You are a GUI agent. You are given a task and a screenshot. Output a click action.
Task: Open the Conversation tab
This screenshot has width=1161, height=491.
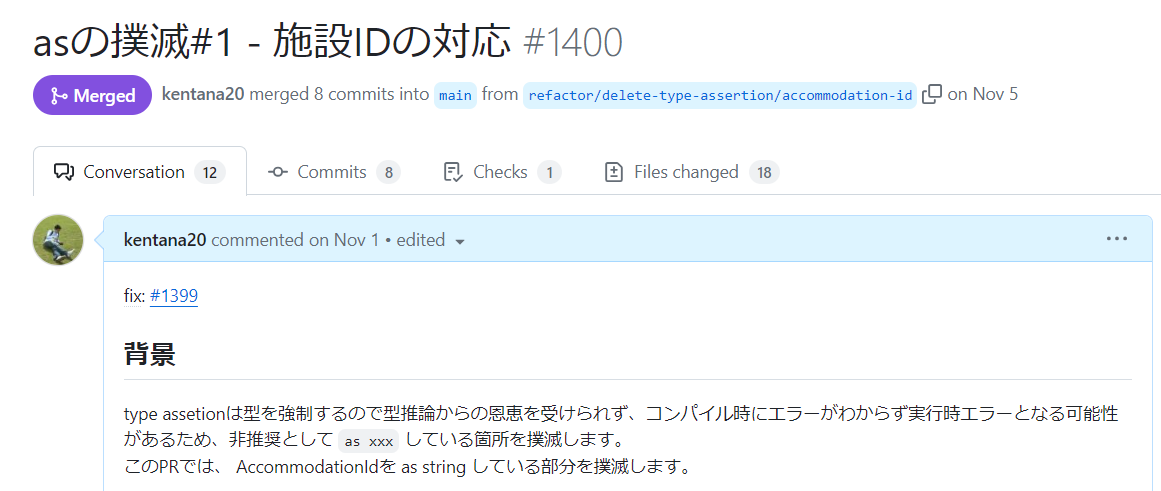pos(140,172)
